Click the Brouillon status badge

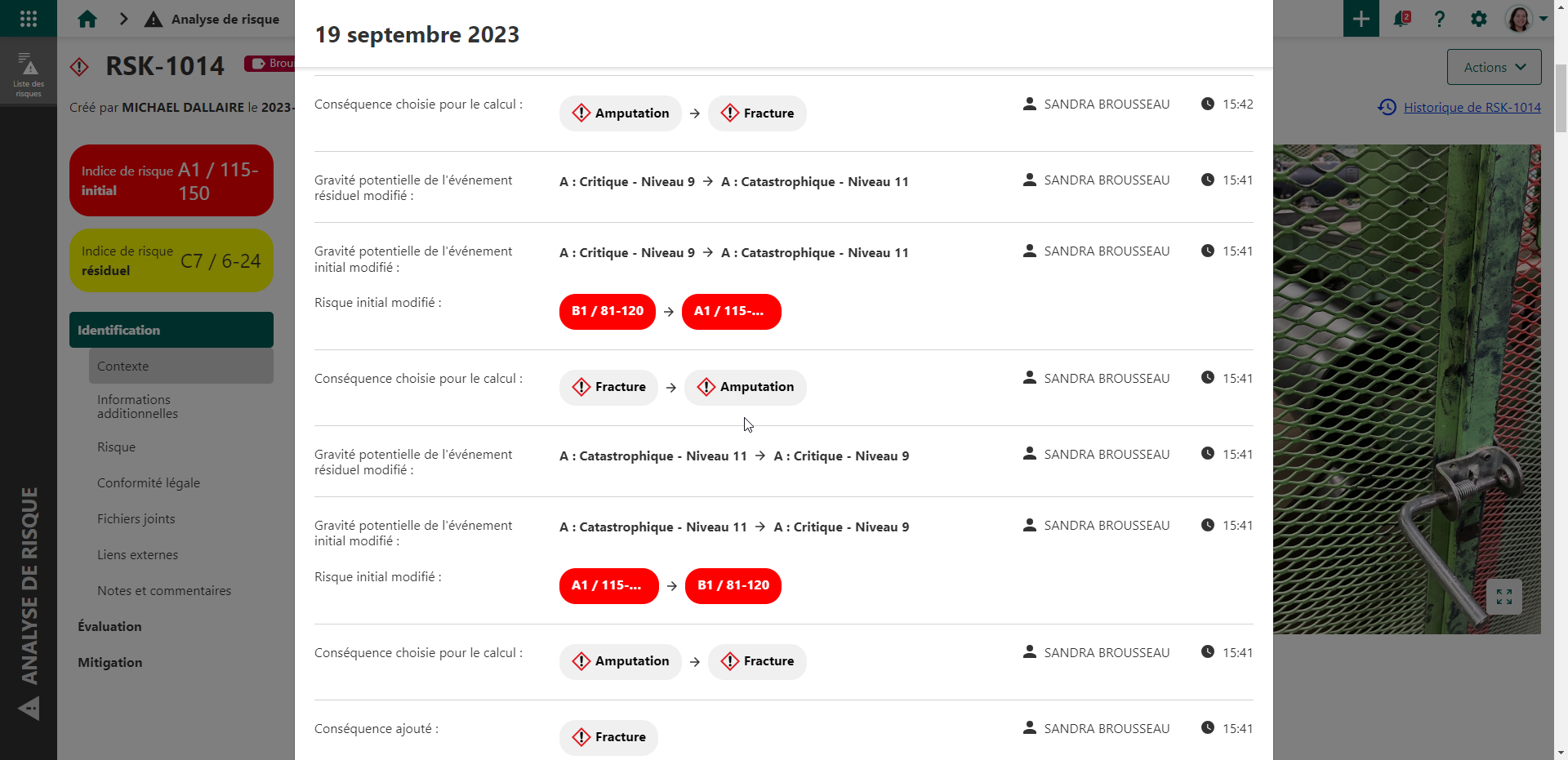pos(269,63)
